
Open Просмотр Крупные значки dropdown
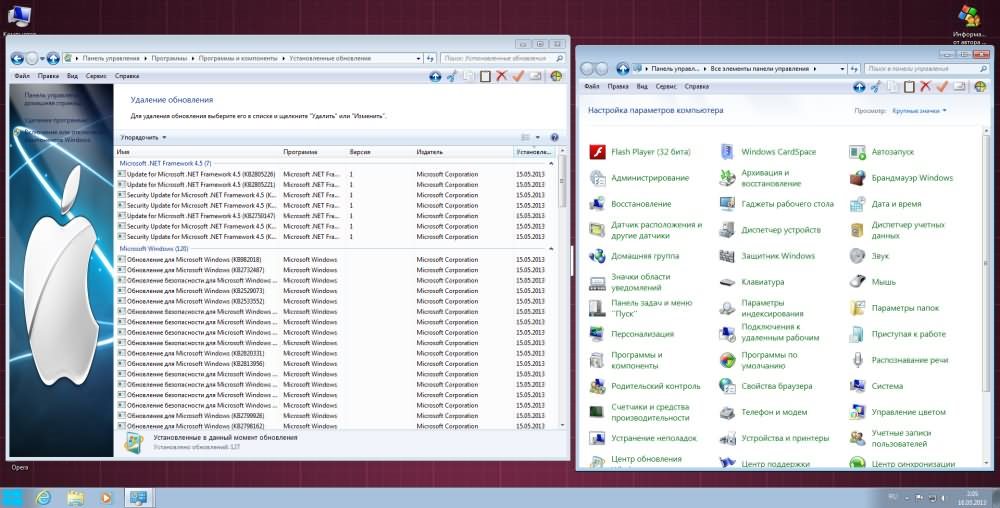tap(919, 111)
